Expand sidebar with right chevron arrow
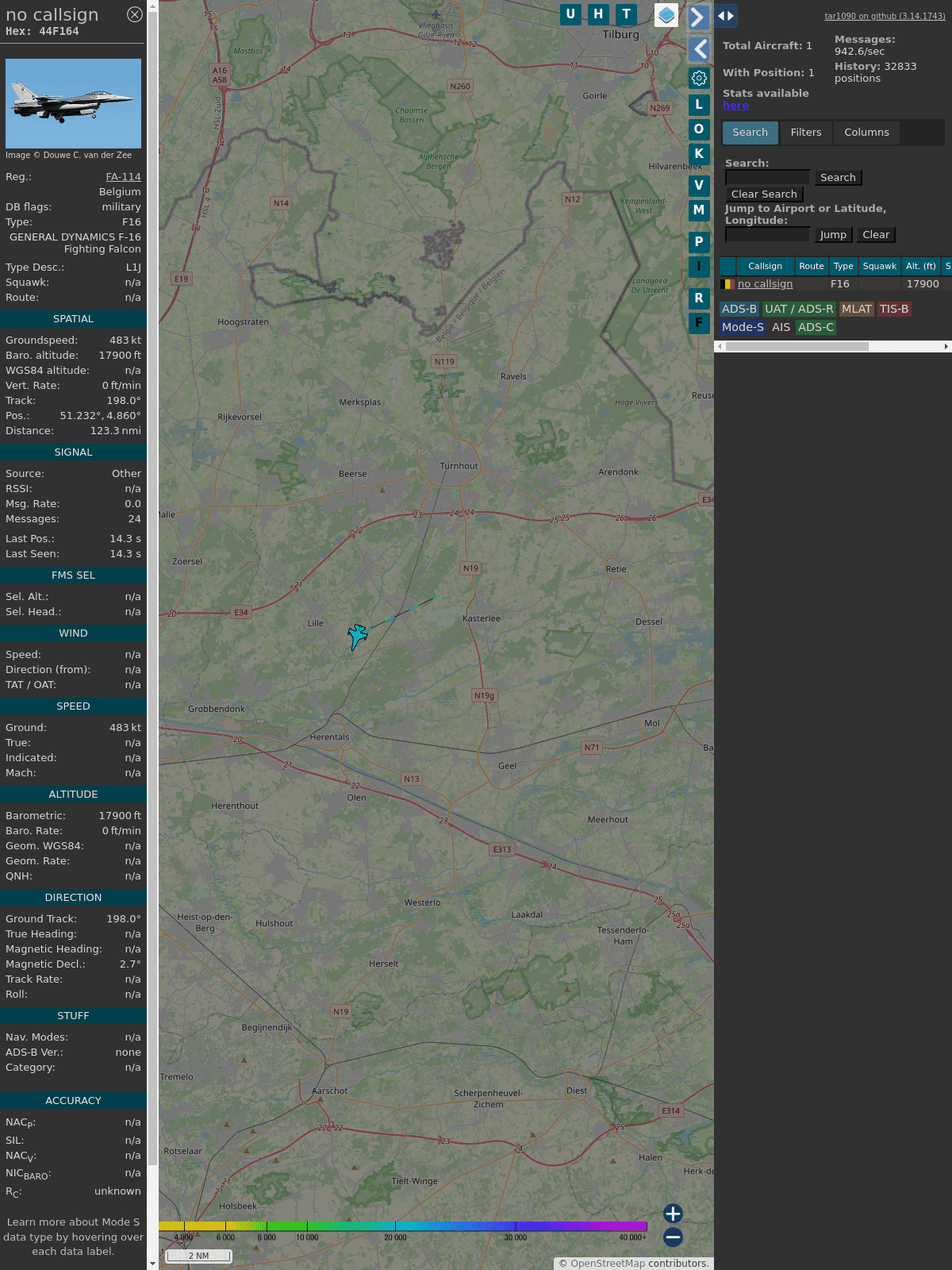The image size is (952, 1270). [698, 17]
